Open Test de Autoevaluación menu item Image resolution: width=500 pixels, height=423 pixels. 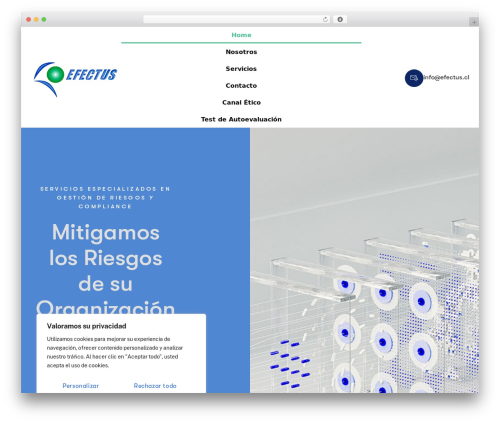241,119
